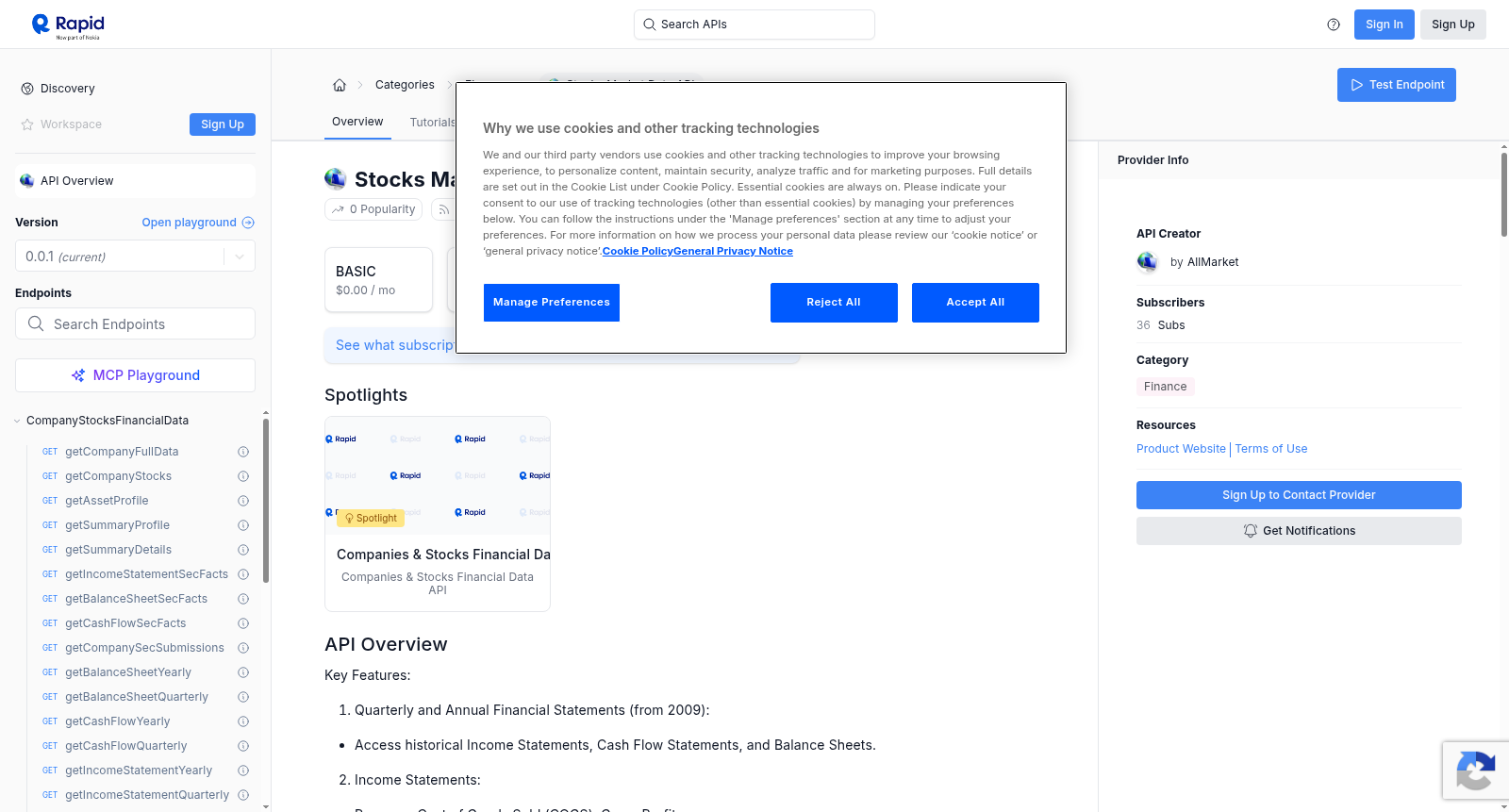Click Sign Up beside Workspace
The width and height of the screenshot is (1509, 812).
tap(223, 124)
